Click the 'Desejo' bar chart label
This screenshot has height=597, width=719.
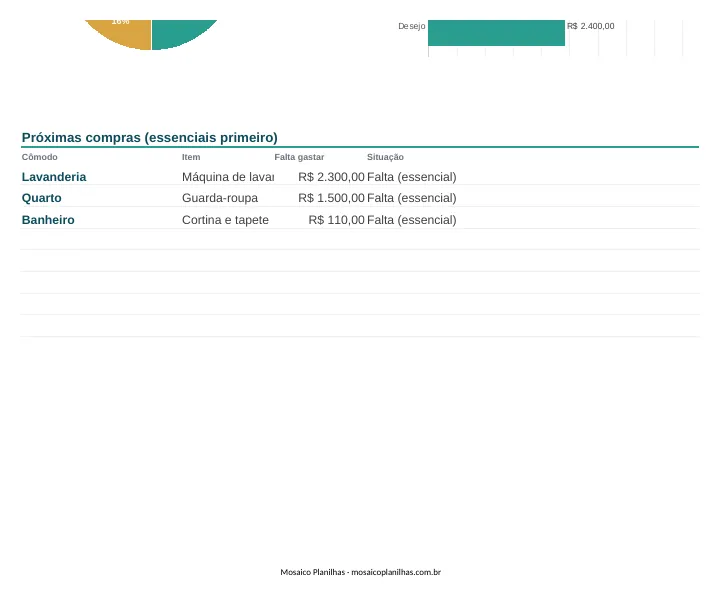[x=411, y=26]
